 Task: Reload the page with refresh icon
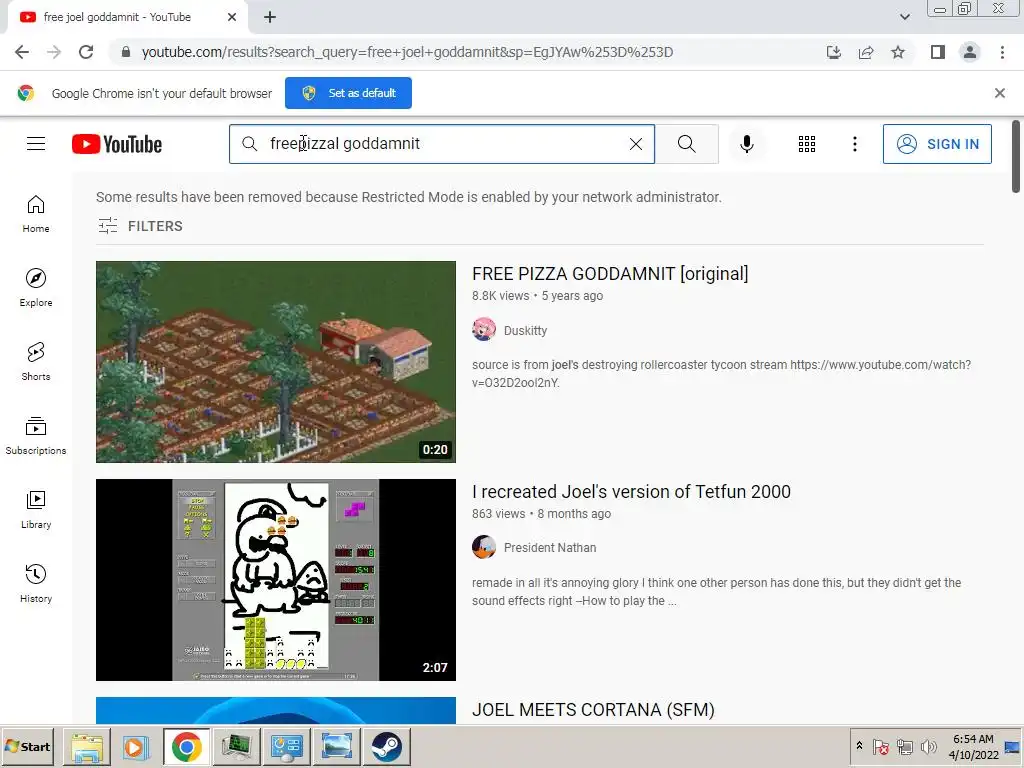pos(86,52)
